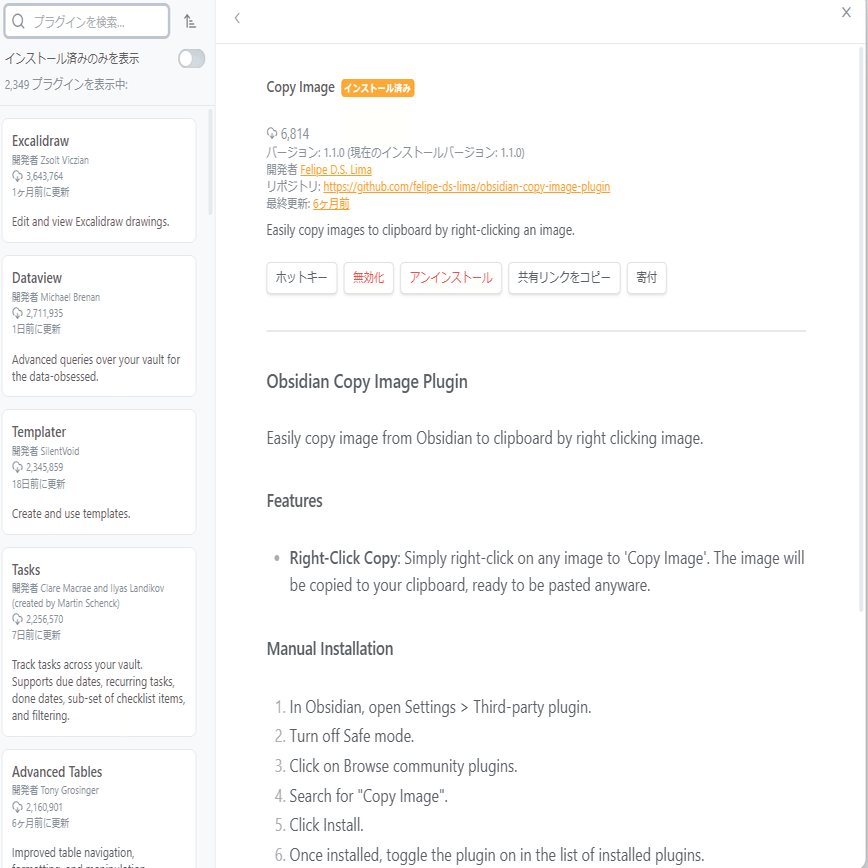Click the インストール済み badge
This screenshot has height=868, width=868.
(x=378, y=88)
